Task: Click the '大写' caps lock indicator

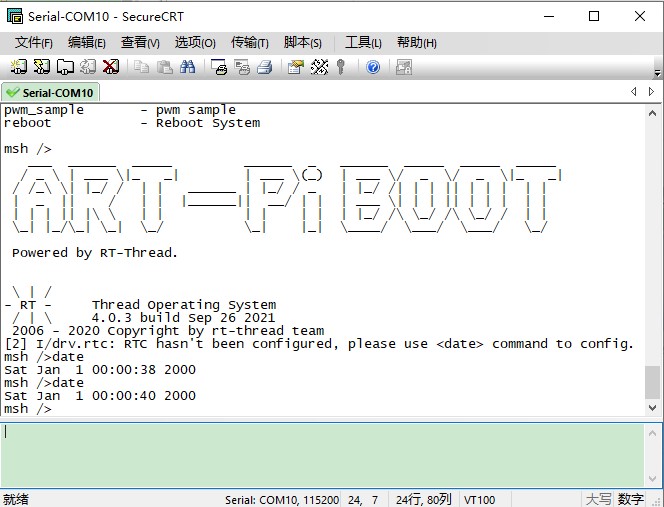Action: (598, 499)
